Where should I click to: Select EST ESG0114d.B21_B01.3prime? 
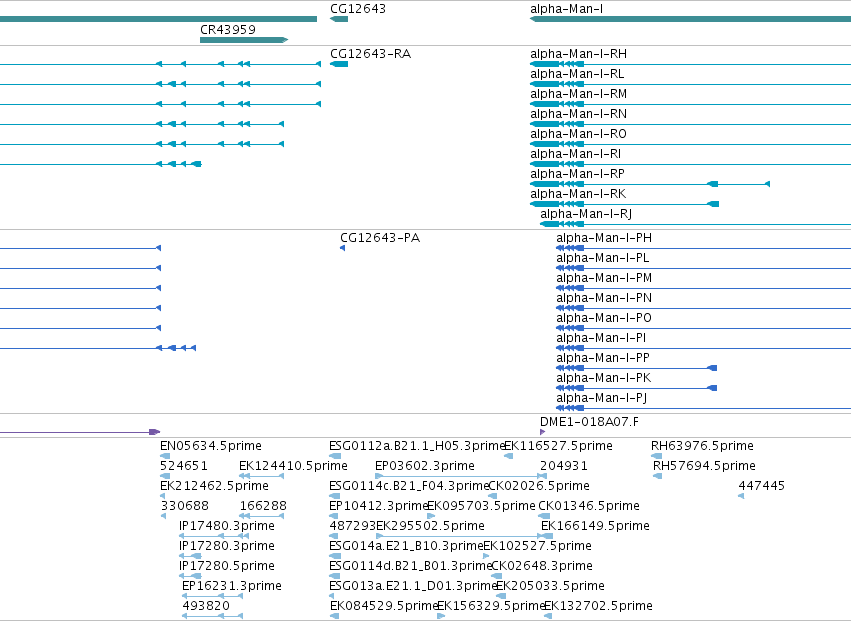click(410, 566)
